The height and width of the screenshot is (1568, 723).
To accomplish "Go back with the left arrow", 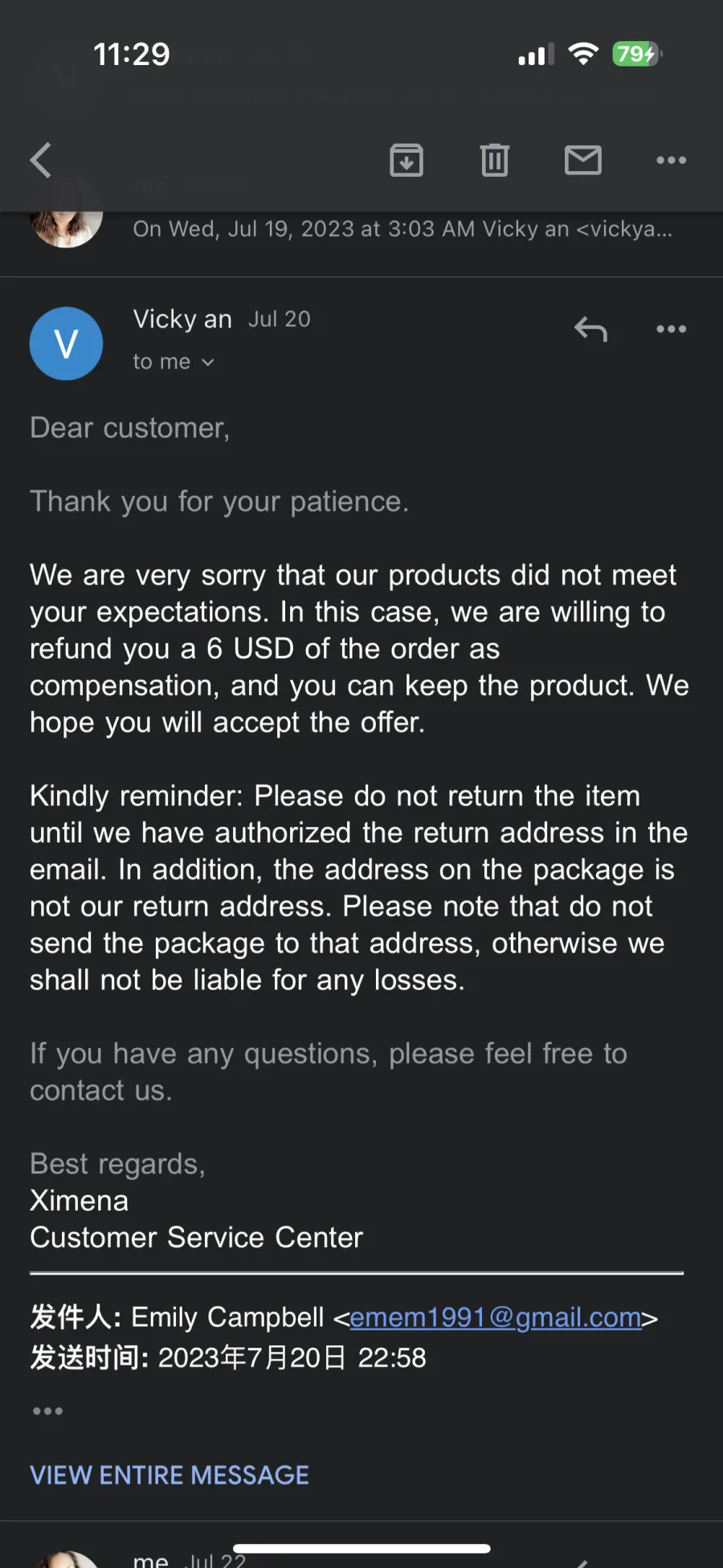I will click(41, 160).
